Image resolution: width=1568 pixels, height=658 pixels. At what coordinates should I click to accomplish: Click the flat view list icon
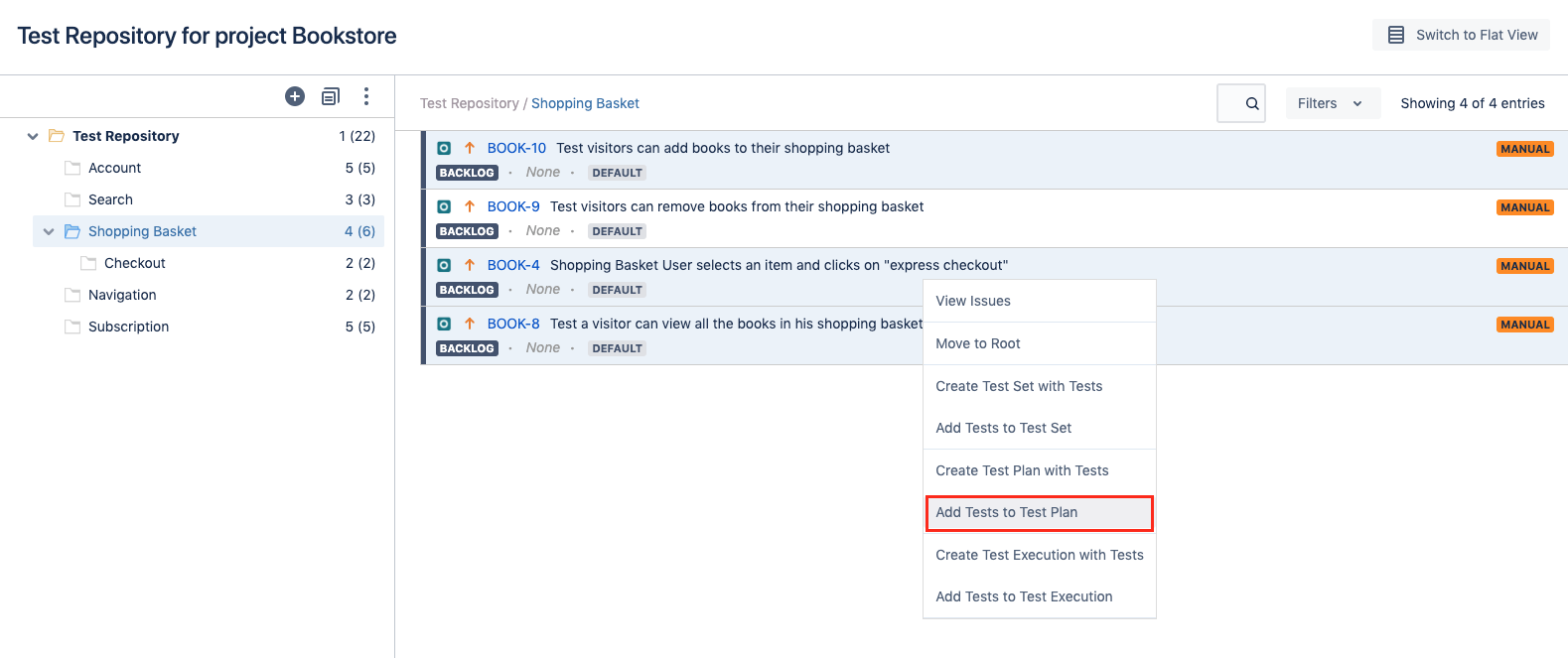click(1396, 35)
